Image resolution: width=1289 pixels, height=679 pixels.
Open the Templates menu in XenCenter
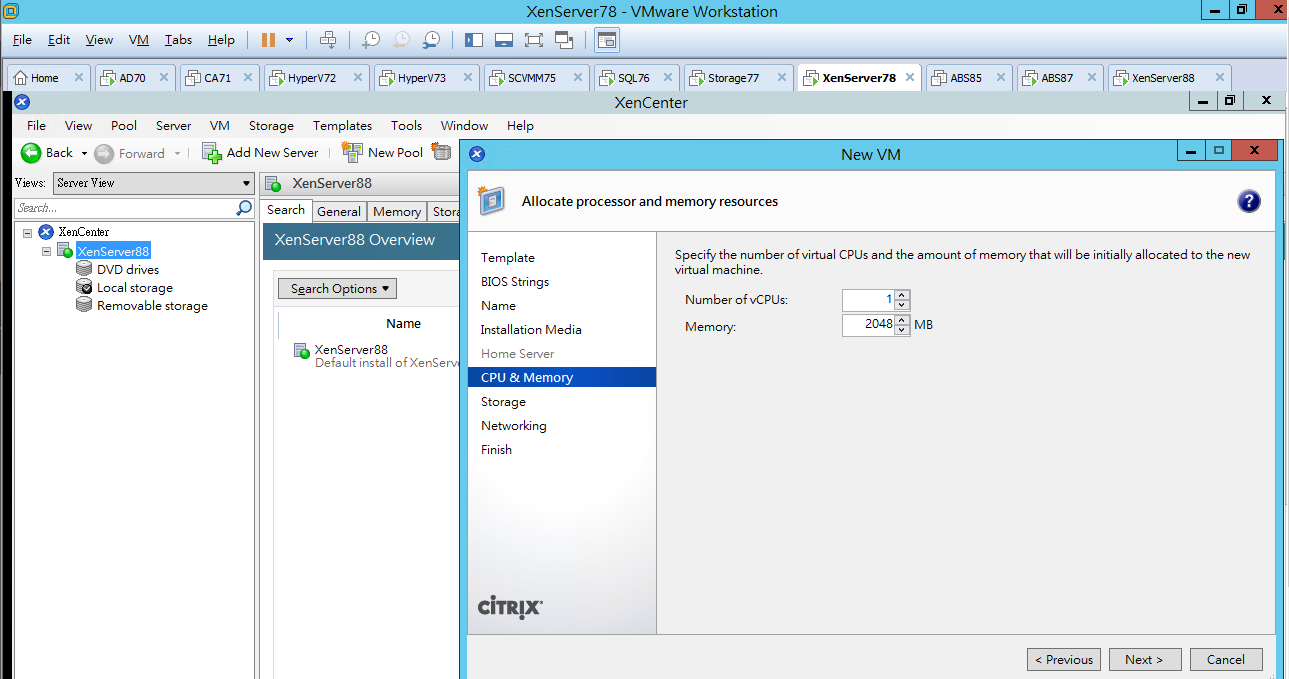pyautogui.click(x=342, y=125)
